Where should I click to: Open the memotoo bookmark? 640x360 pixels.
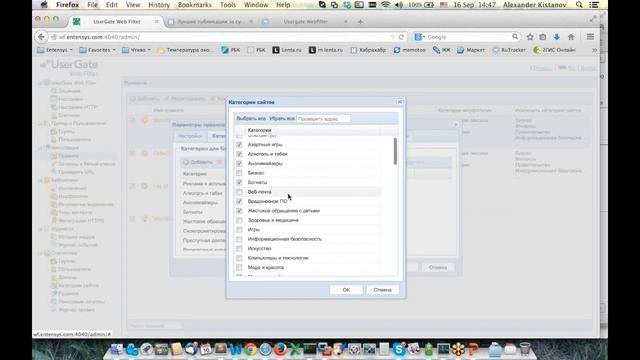point(409,50)
